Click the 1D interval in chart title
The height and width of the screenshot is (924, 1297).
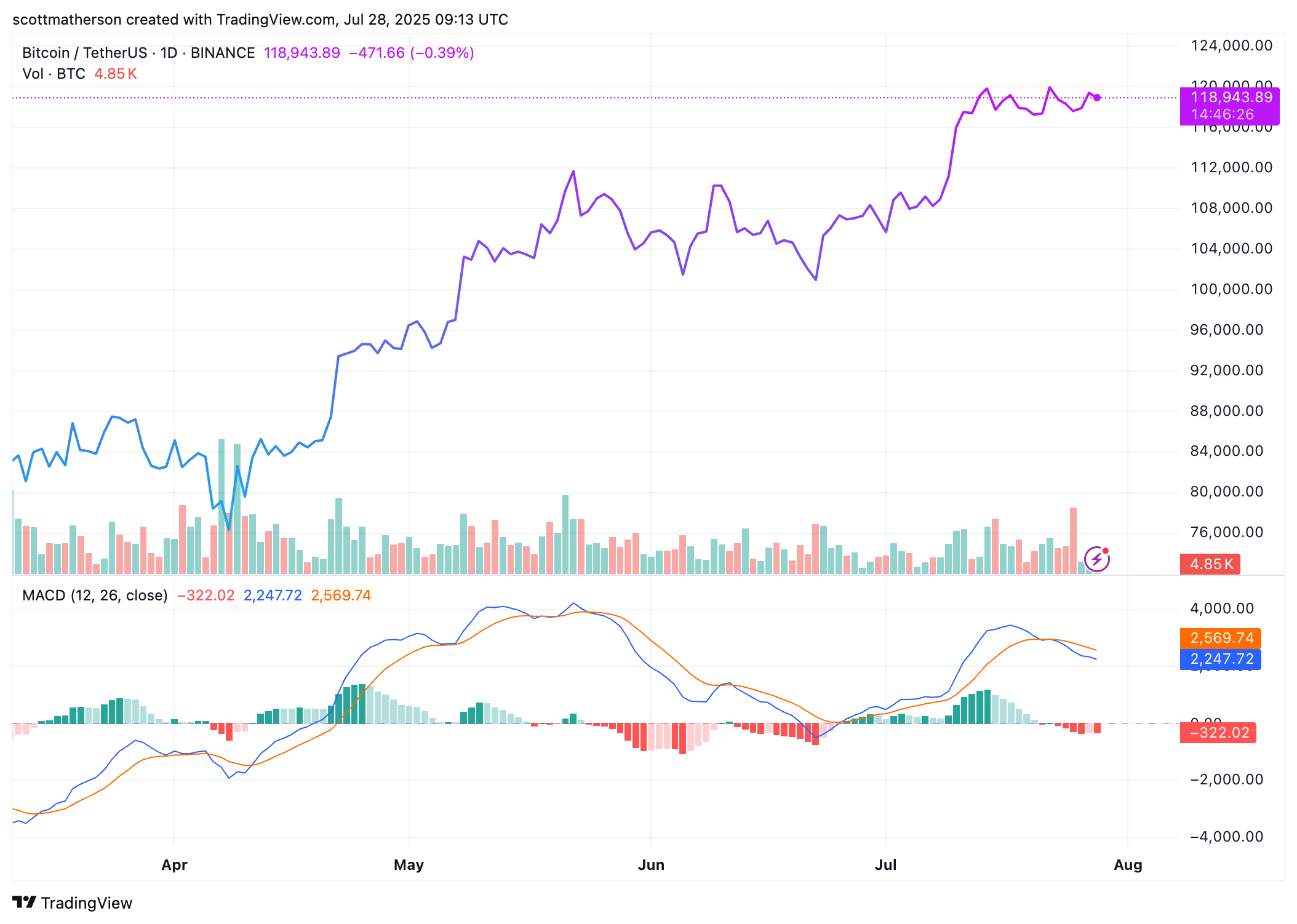coord(169,53)
